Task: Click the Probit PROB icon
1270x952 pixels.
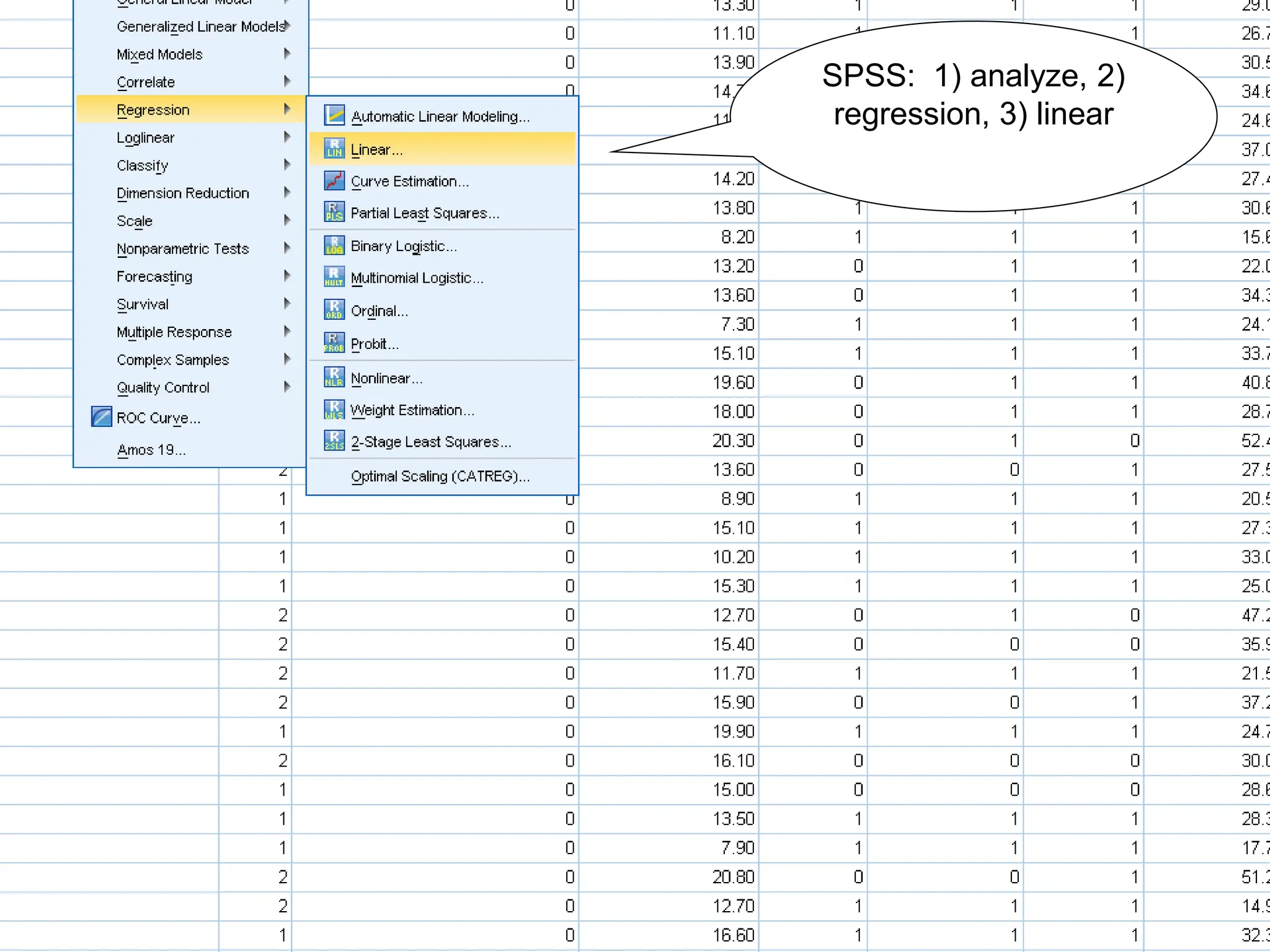Action: [334, 343]
